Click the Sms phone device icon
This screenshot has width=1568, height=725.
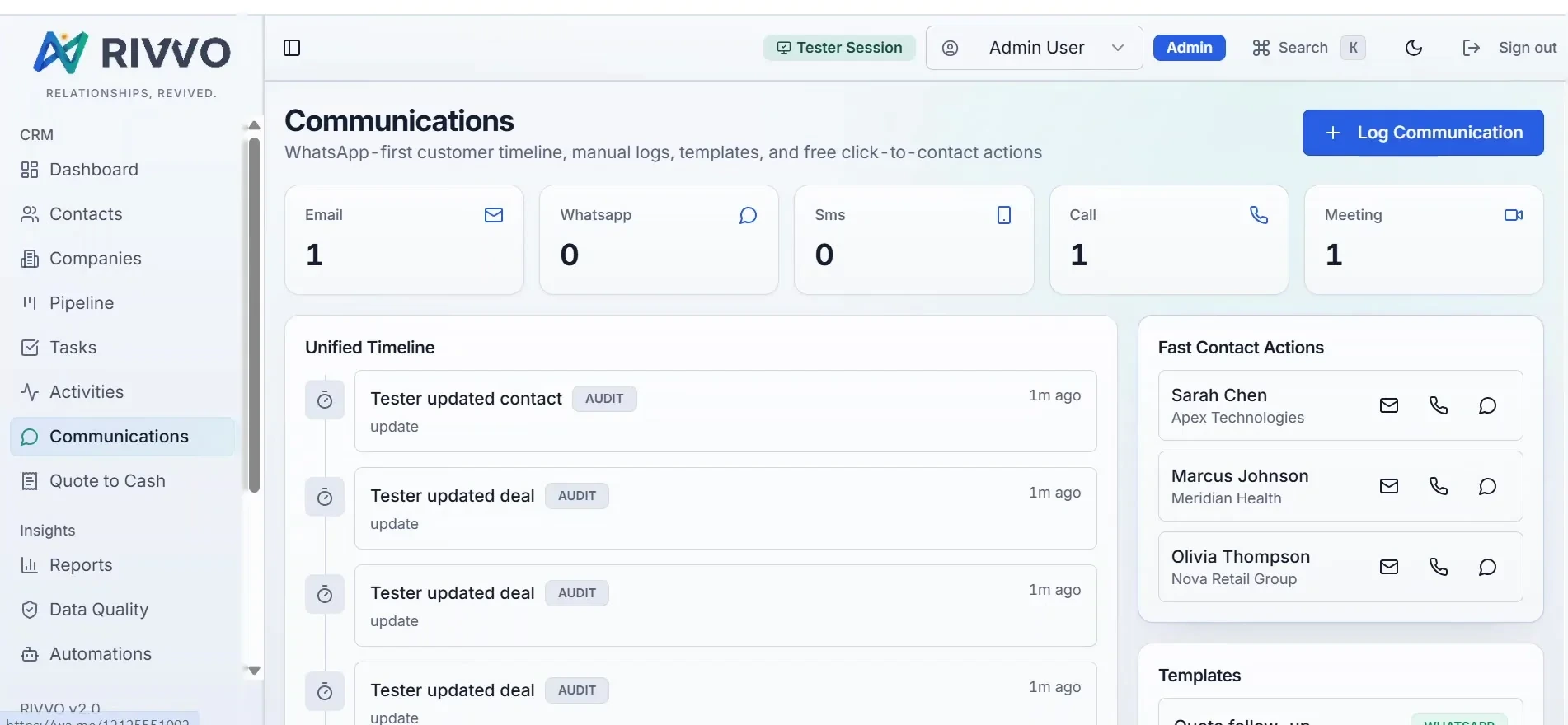click(1004, 215)
